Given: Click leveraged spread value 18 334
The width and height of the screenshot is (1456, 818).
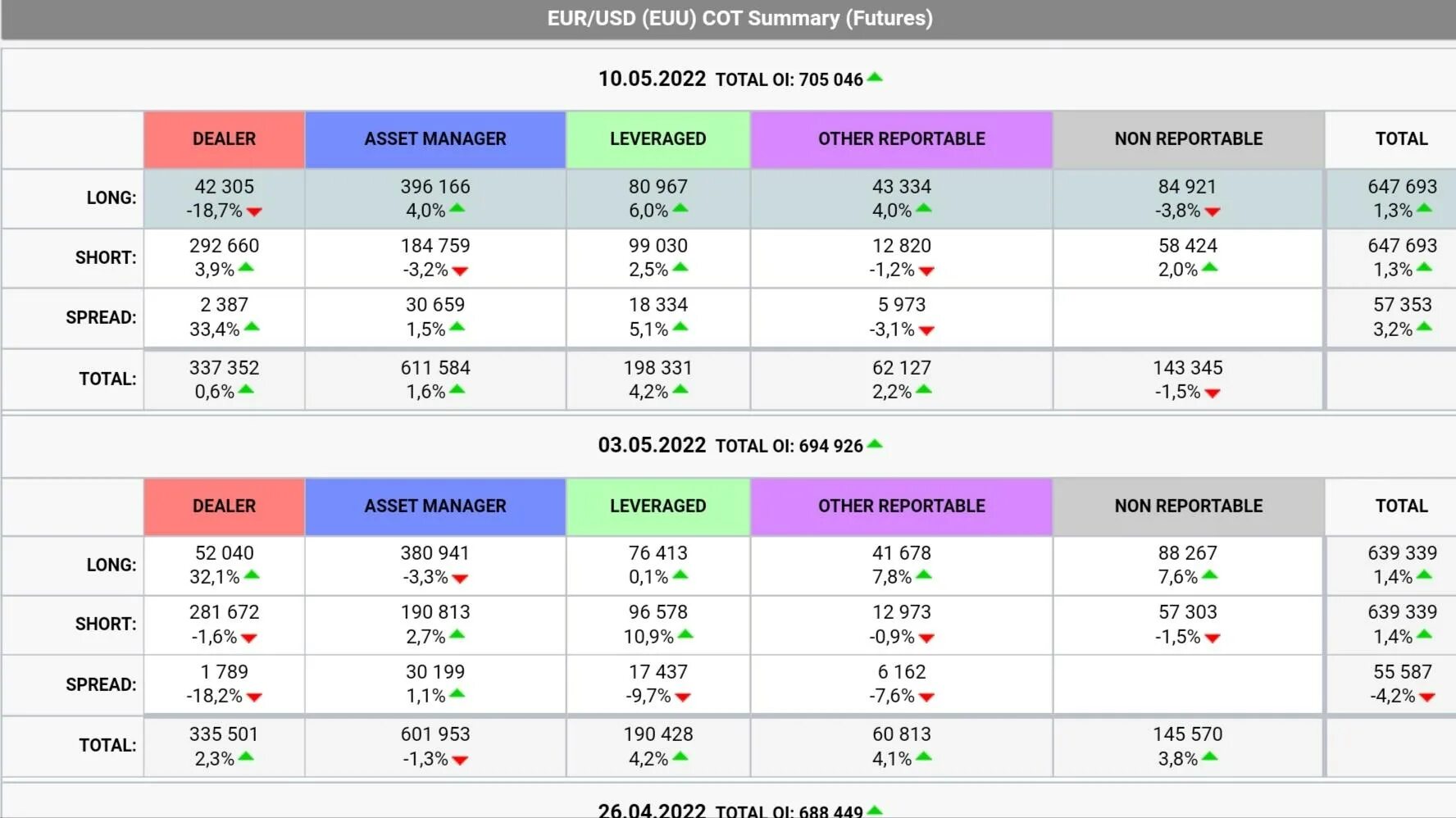Looking at the screenshot, I should [658, 305].
